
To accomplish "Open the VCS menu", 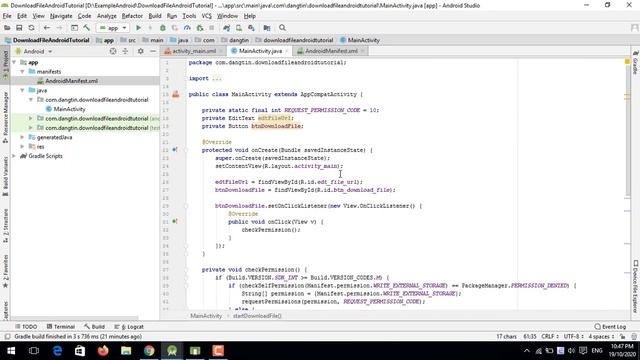I will [x=207, y=16].
